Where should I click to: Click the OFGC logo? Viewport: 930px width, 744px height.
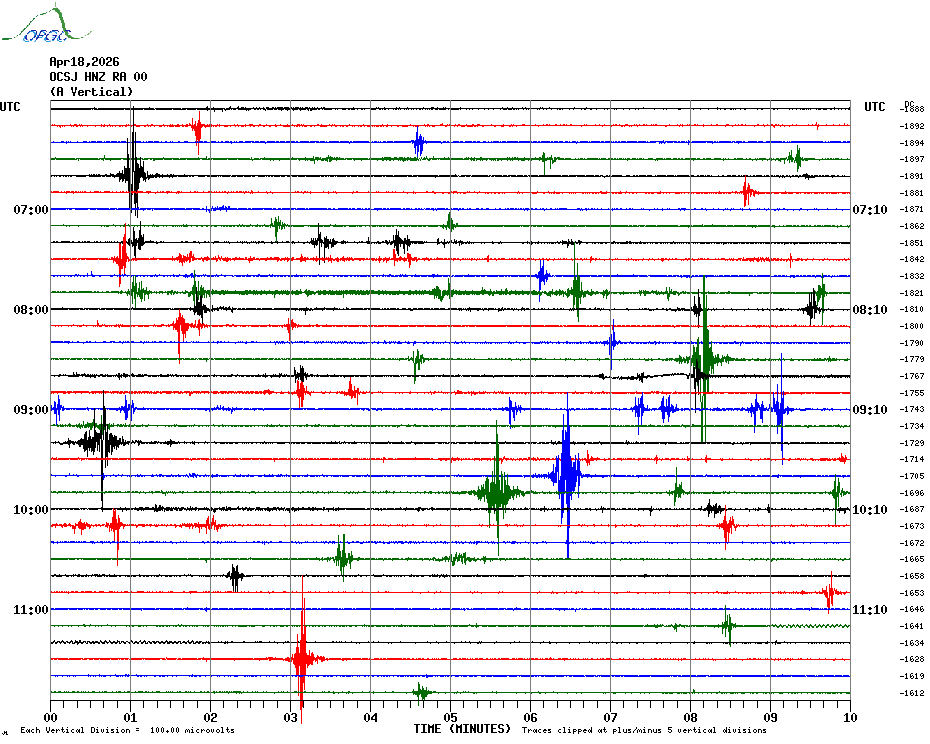46,25
